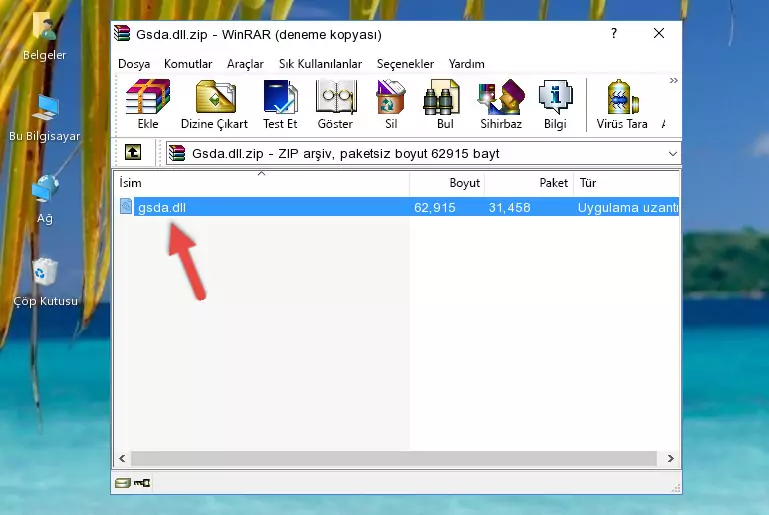The height and width of the screenshot is (515, 769).
Task: Open the Dosya menu
Action: click(x=134, y=64)
